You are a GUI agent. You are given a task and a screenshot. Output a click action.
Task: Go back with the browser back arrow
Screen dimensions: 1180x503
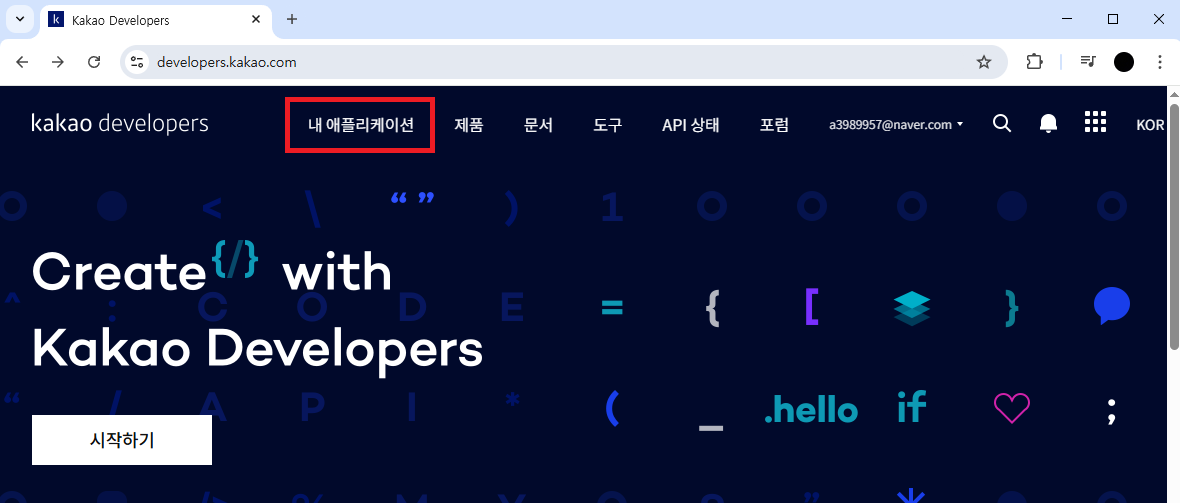(22, 62)
